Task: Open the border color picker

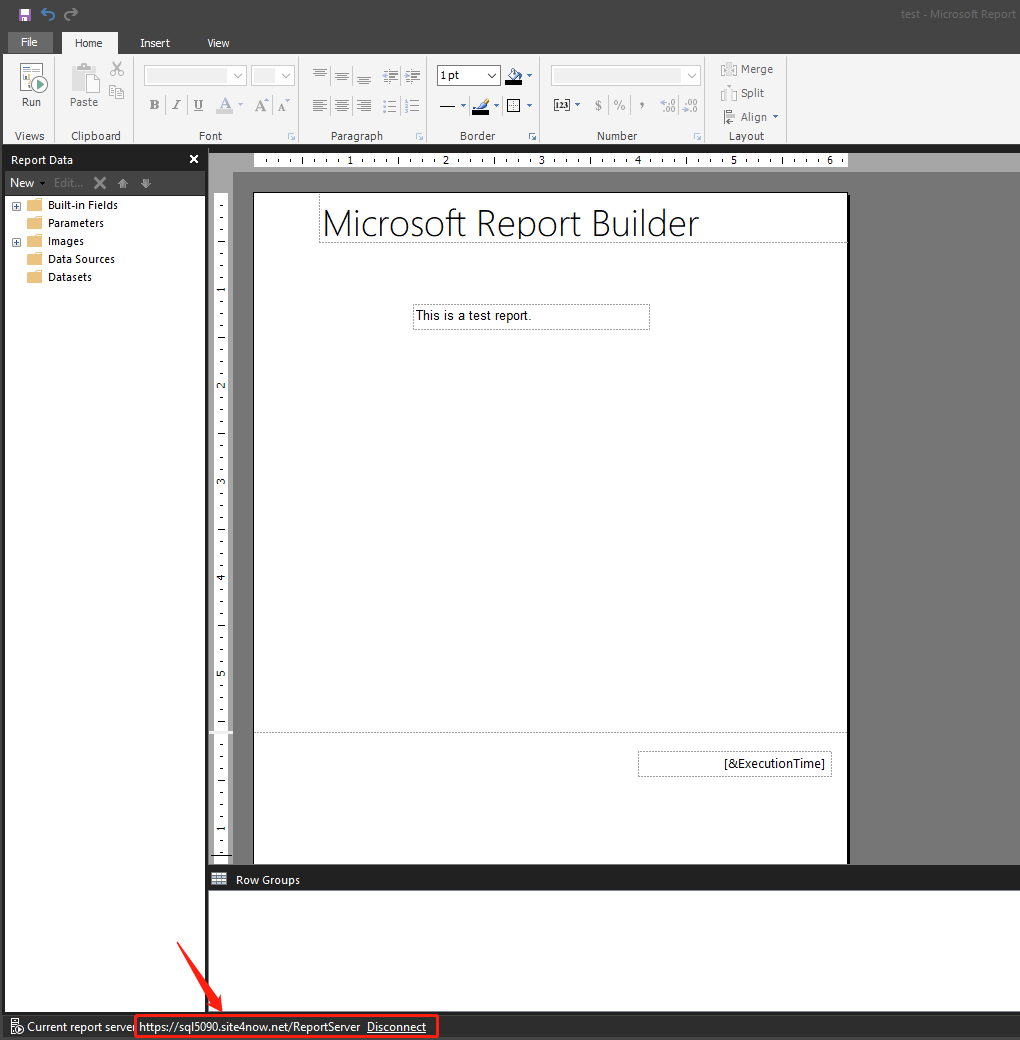Action: pos(484,105)
